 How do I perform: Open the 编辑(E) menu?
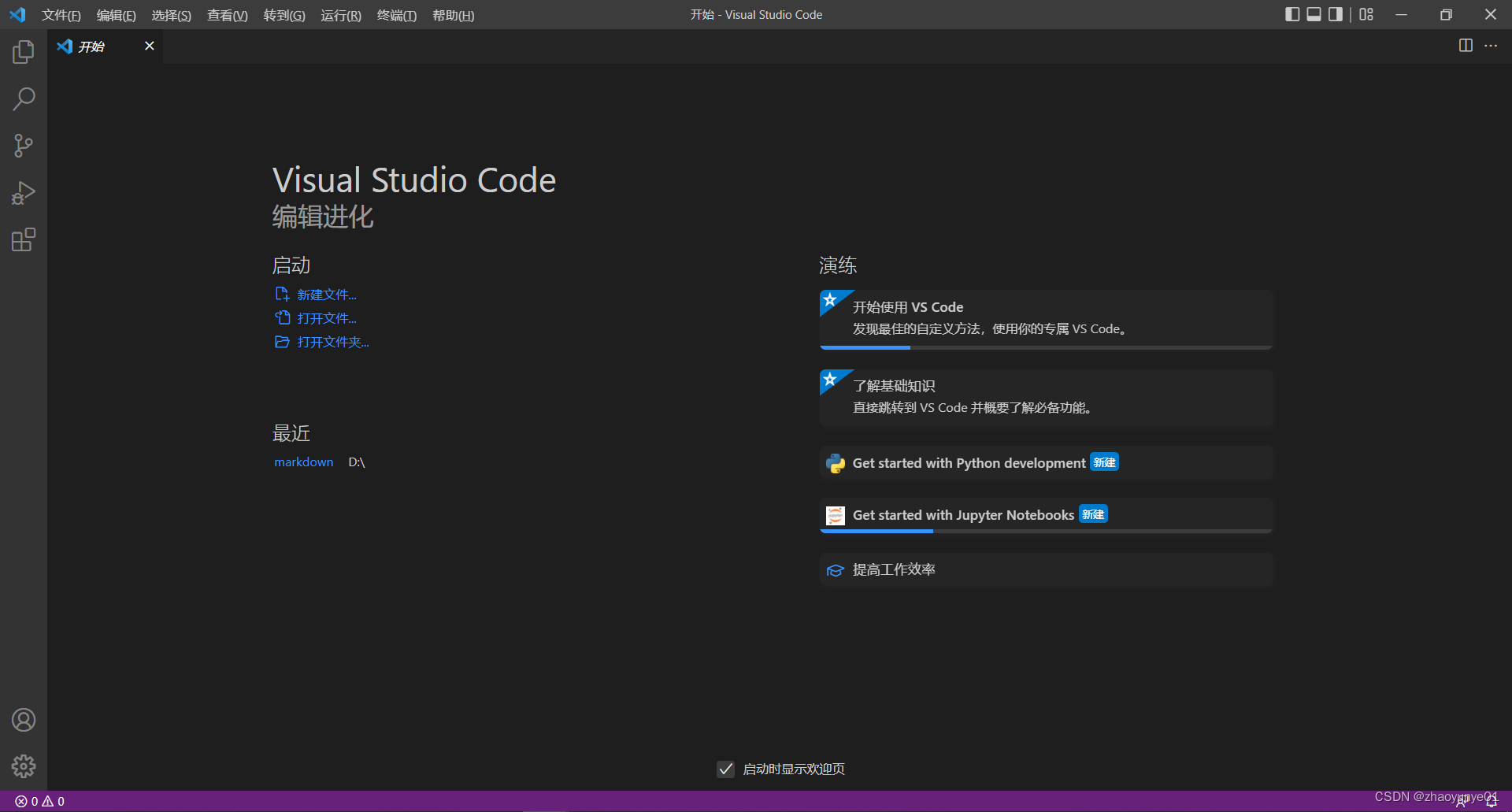[x=116, y=15]
